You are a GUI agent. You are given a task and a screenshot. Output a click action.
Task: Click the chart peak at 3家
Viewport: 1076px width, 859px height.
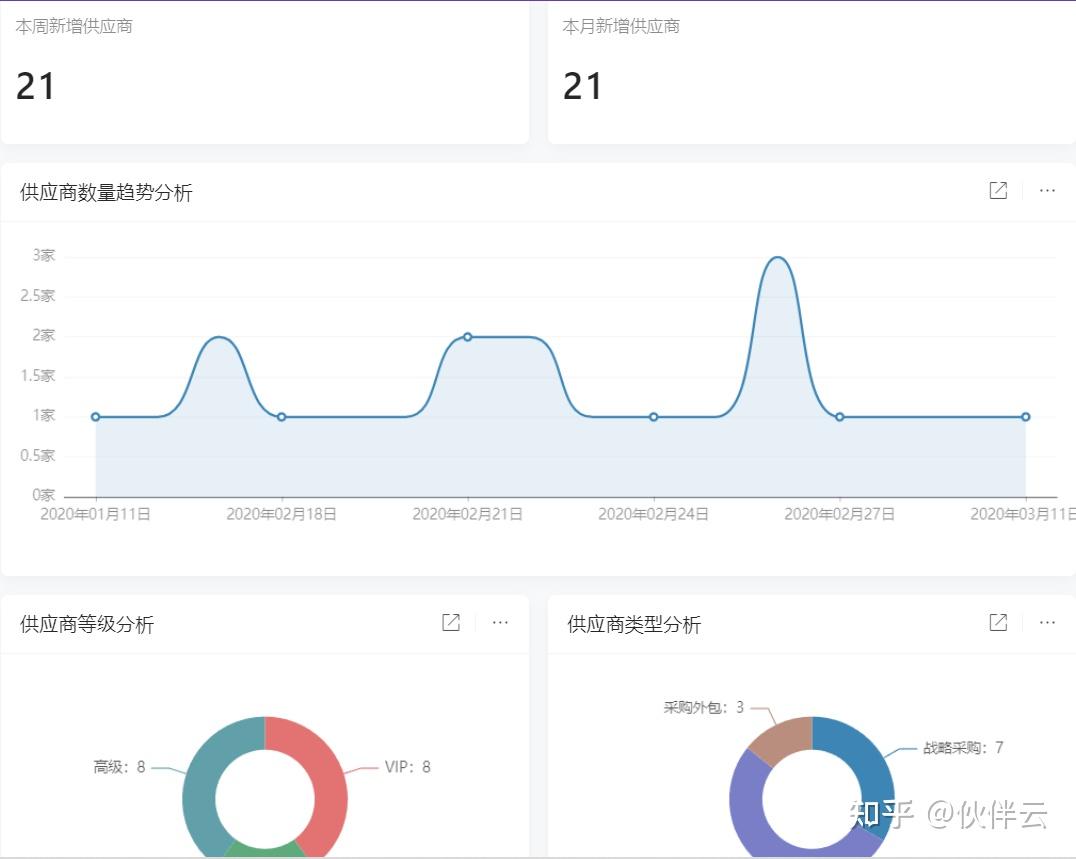(x=777, y=258)
